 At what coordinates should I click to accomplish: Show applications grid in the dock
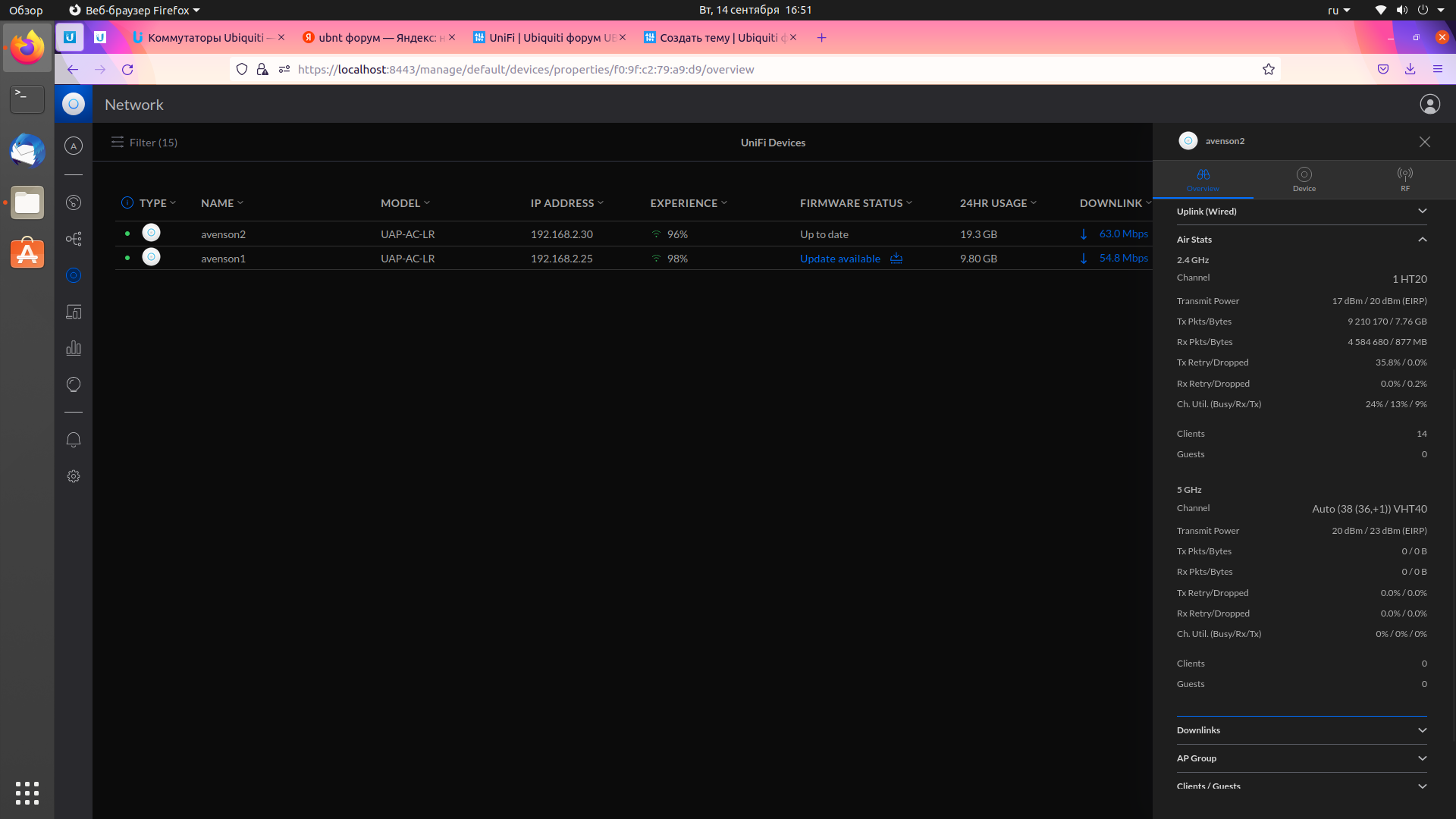click(27, 792)
